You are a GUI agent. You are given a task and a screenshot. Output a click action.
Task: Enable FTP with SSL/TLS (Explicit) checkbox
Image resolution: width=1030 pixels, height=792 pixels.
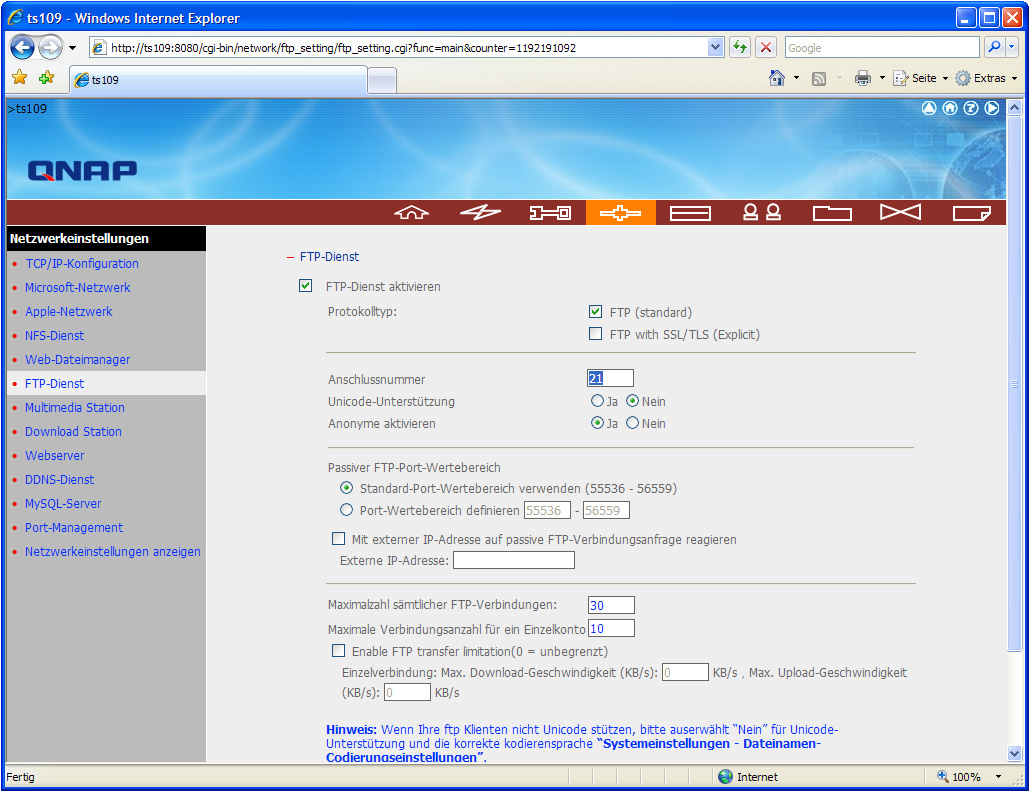pos(596,334)
